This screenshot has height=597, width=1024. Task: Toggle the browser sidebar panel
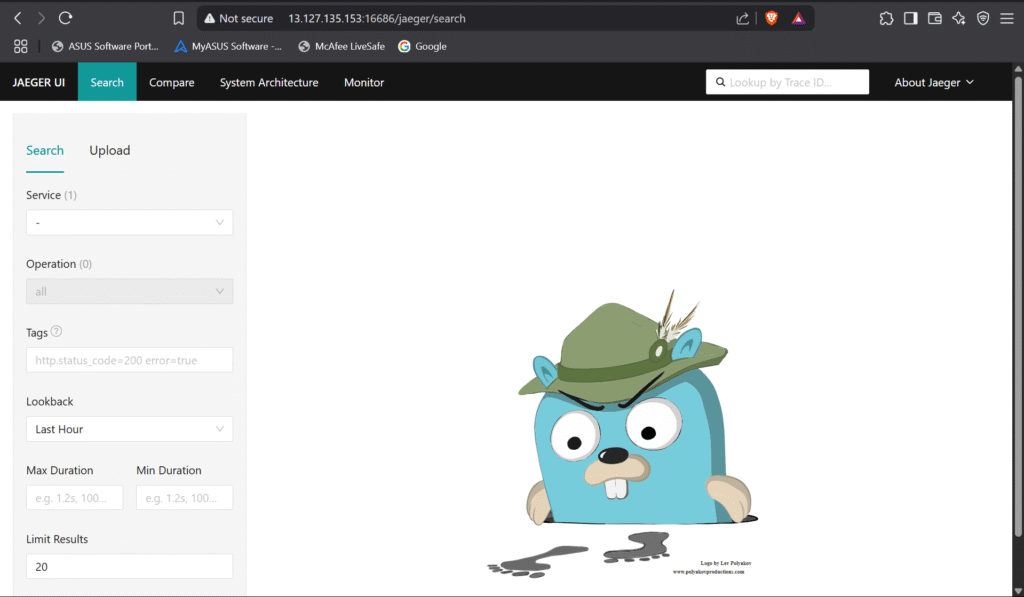coord(910,18)
